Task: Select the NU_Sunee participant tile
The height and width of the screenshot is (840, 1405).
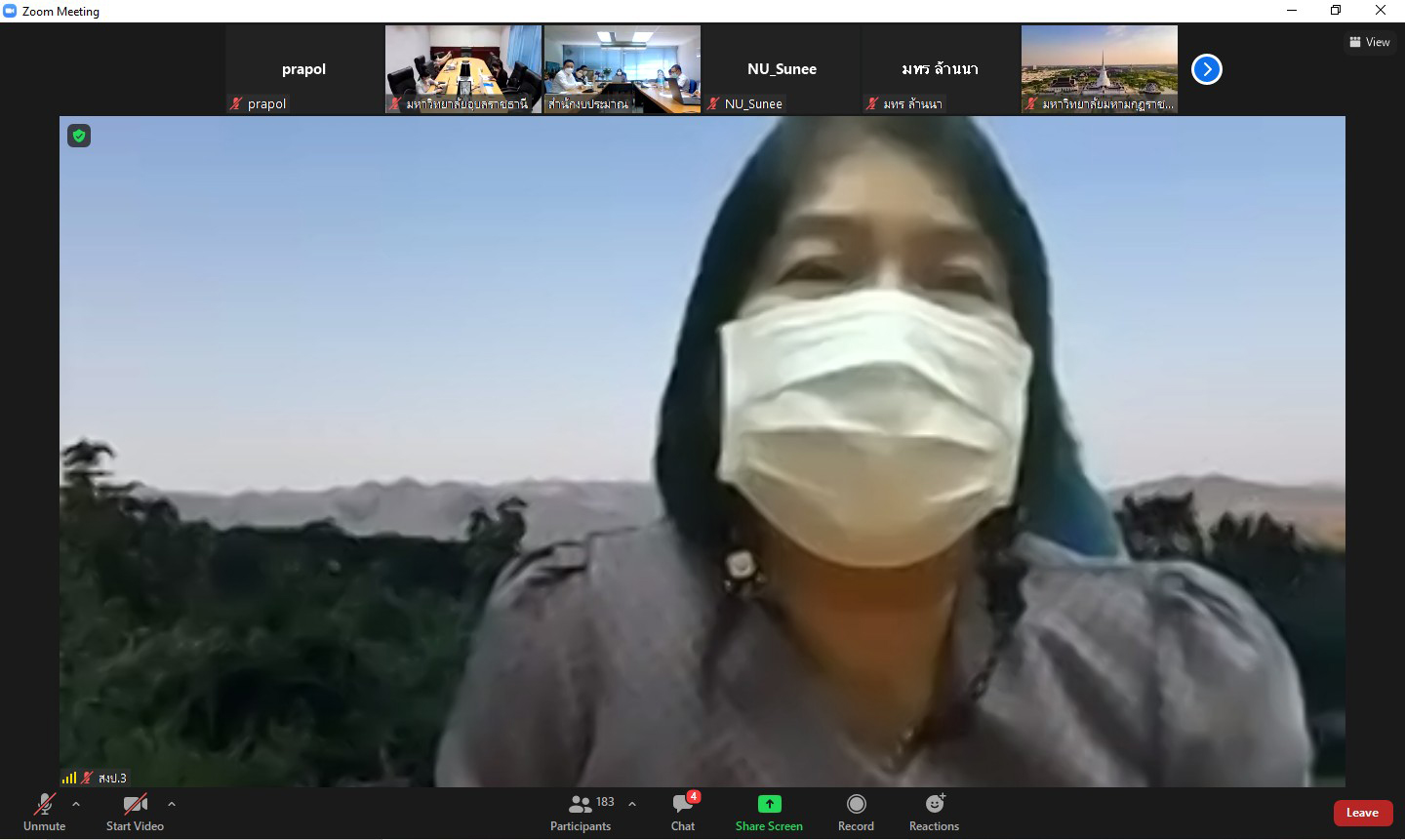Action: pyautogui.click(x=782, y=69)
